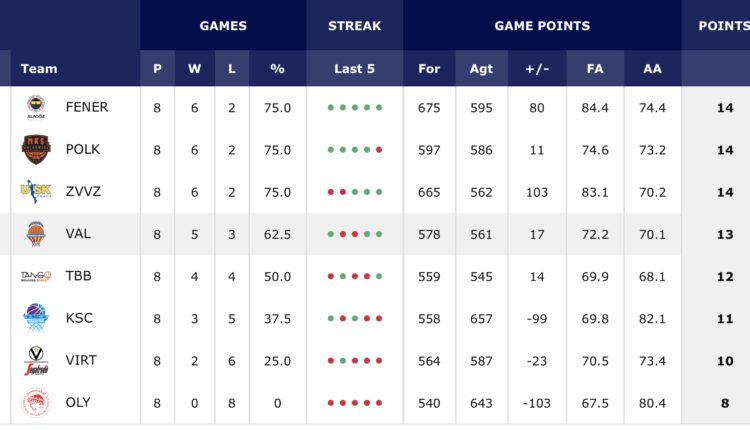Open the ZVVZ team link
This screenshot has height=430, width=750.
(x=83, y=192)
